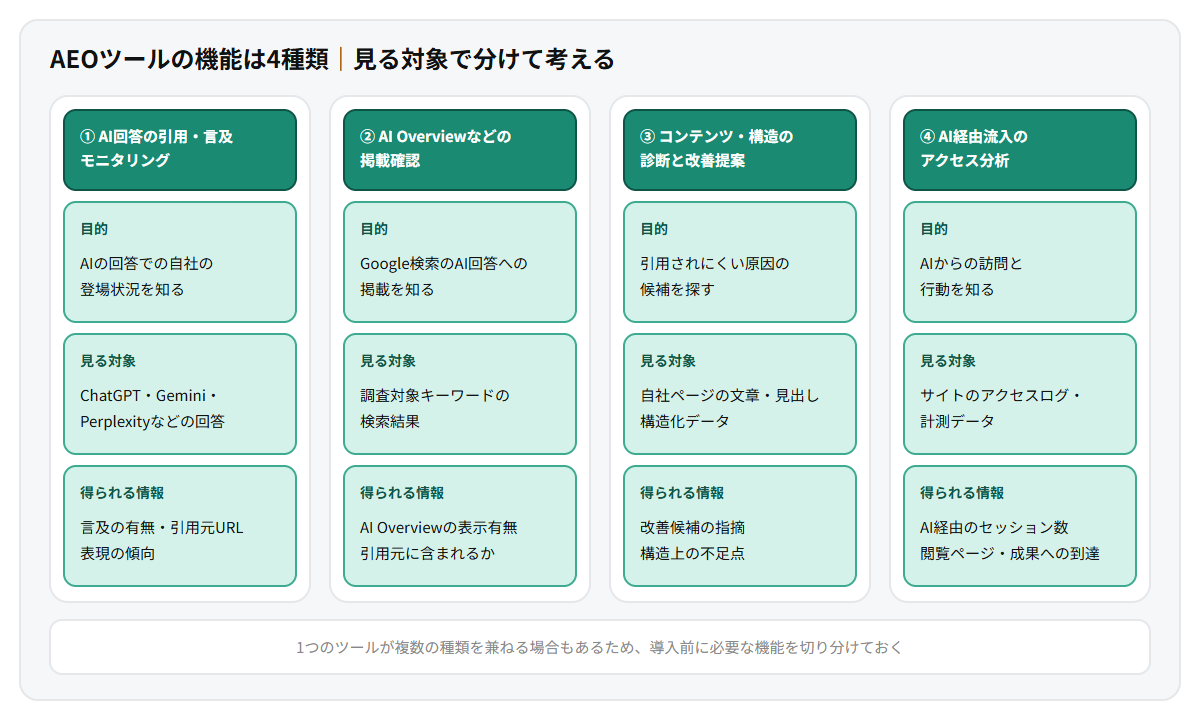Image resolution: width=1200 pixels, height=720 pixels.
Task: Select header '② AI Overviewなどの掲載確認'
Action: (x=460, y=150)
